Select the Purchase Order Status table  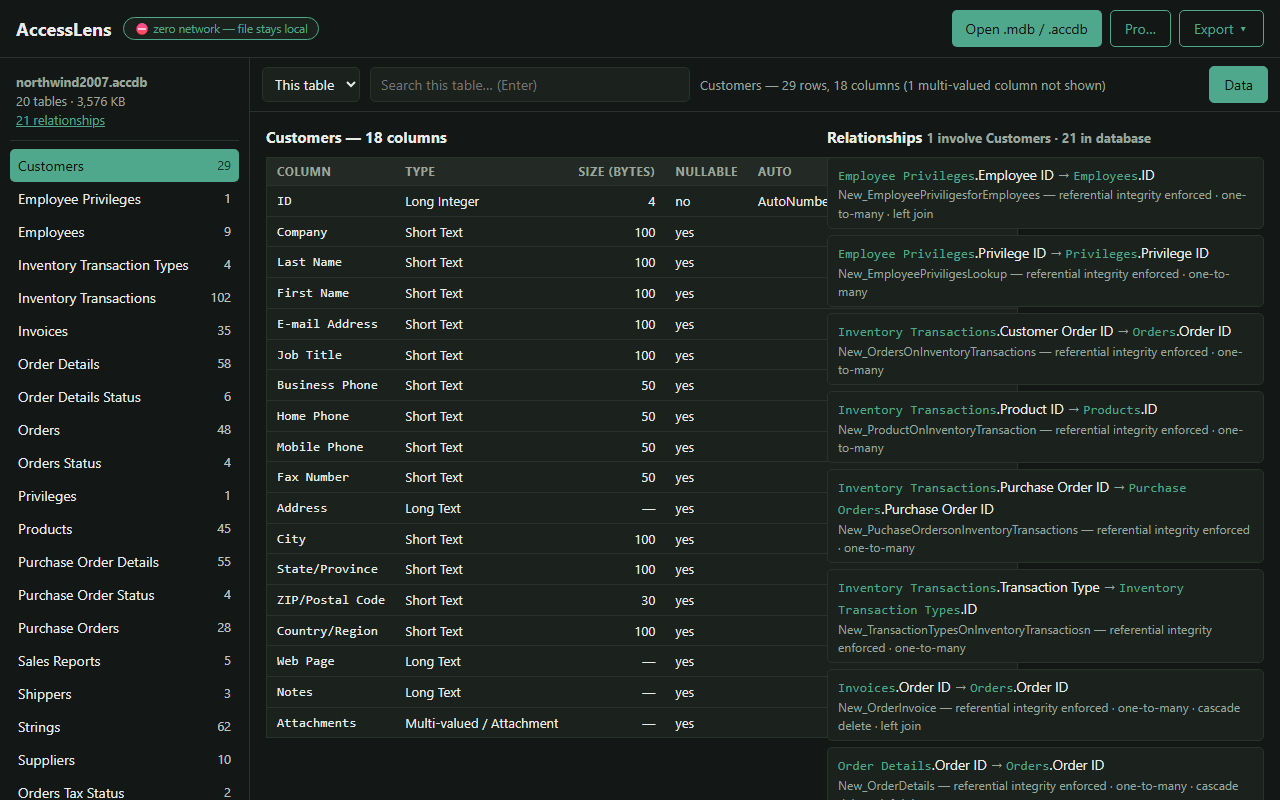point(124,595)
